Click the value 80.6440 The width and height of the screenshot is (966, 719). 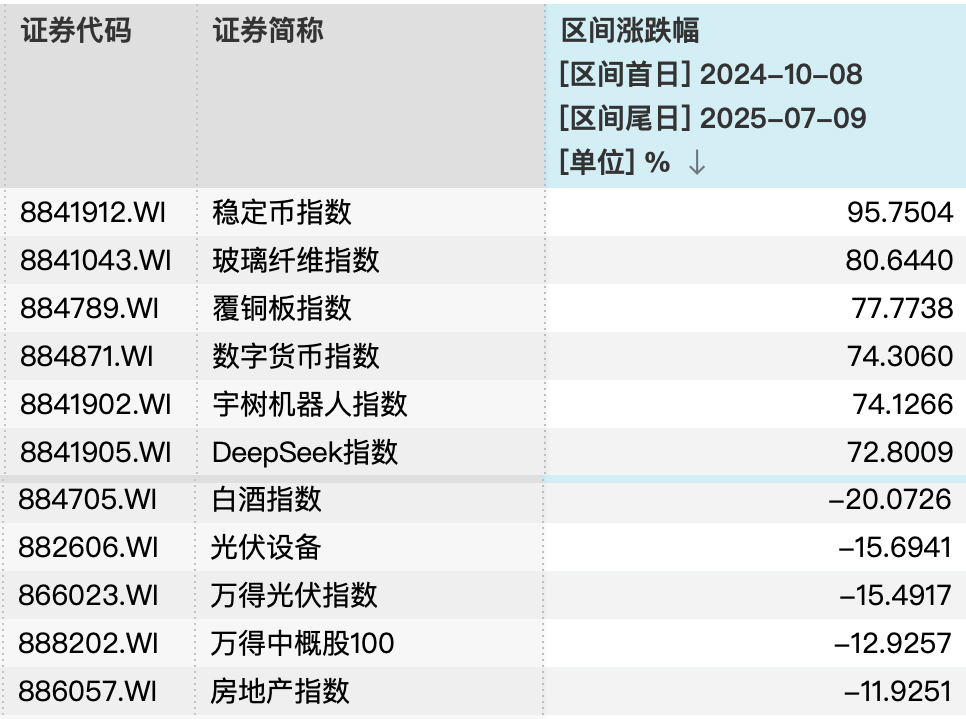click(899, 260)
